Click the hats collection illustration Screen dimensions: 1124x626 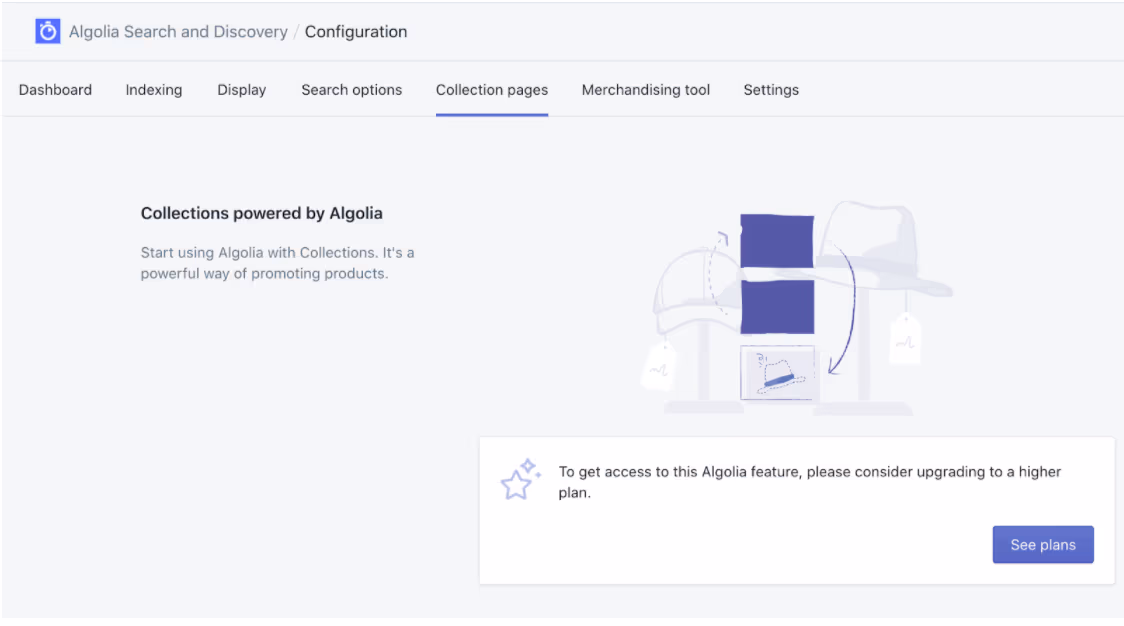click(797, 308)
